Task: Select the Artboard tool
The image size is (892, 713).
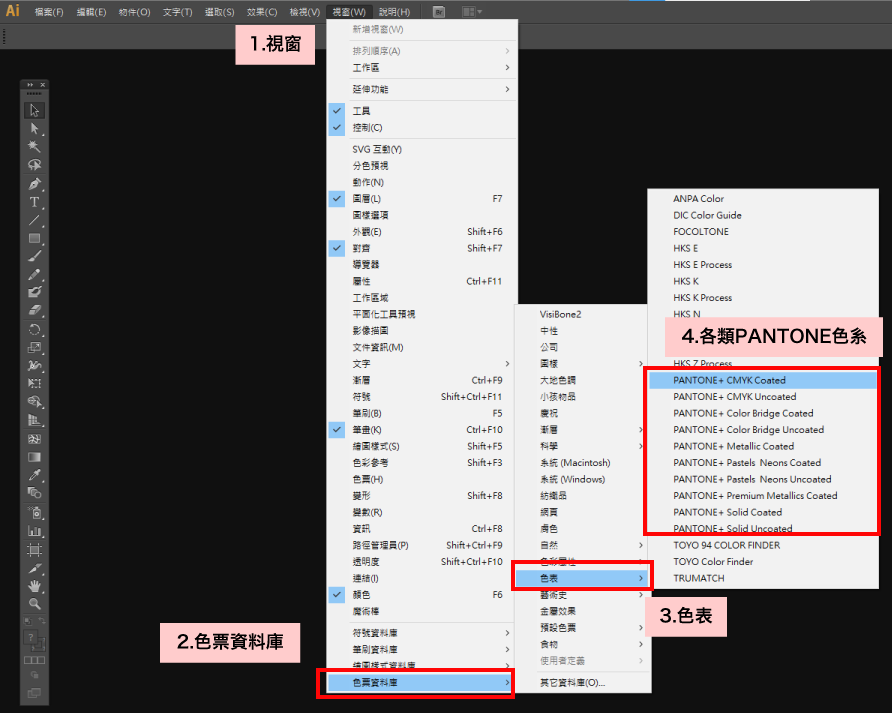Action: (34, 550)
